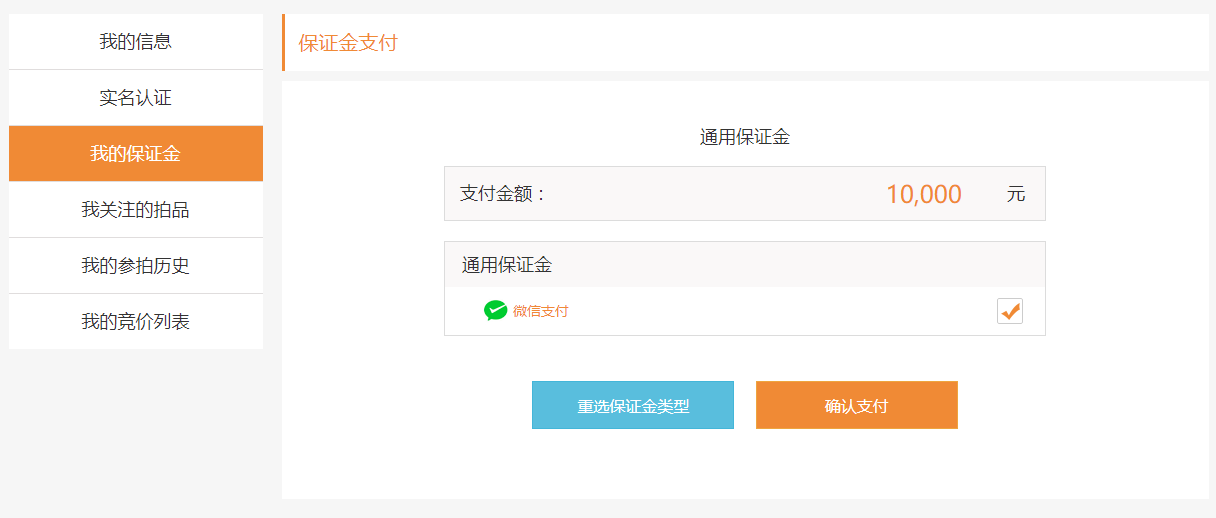Open the 我的信息 sidebar menu
This screenshot has width=1216, height=518.
[135, 42]
